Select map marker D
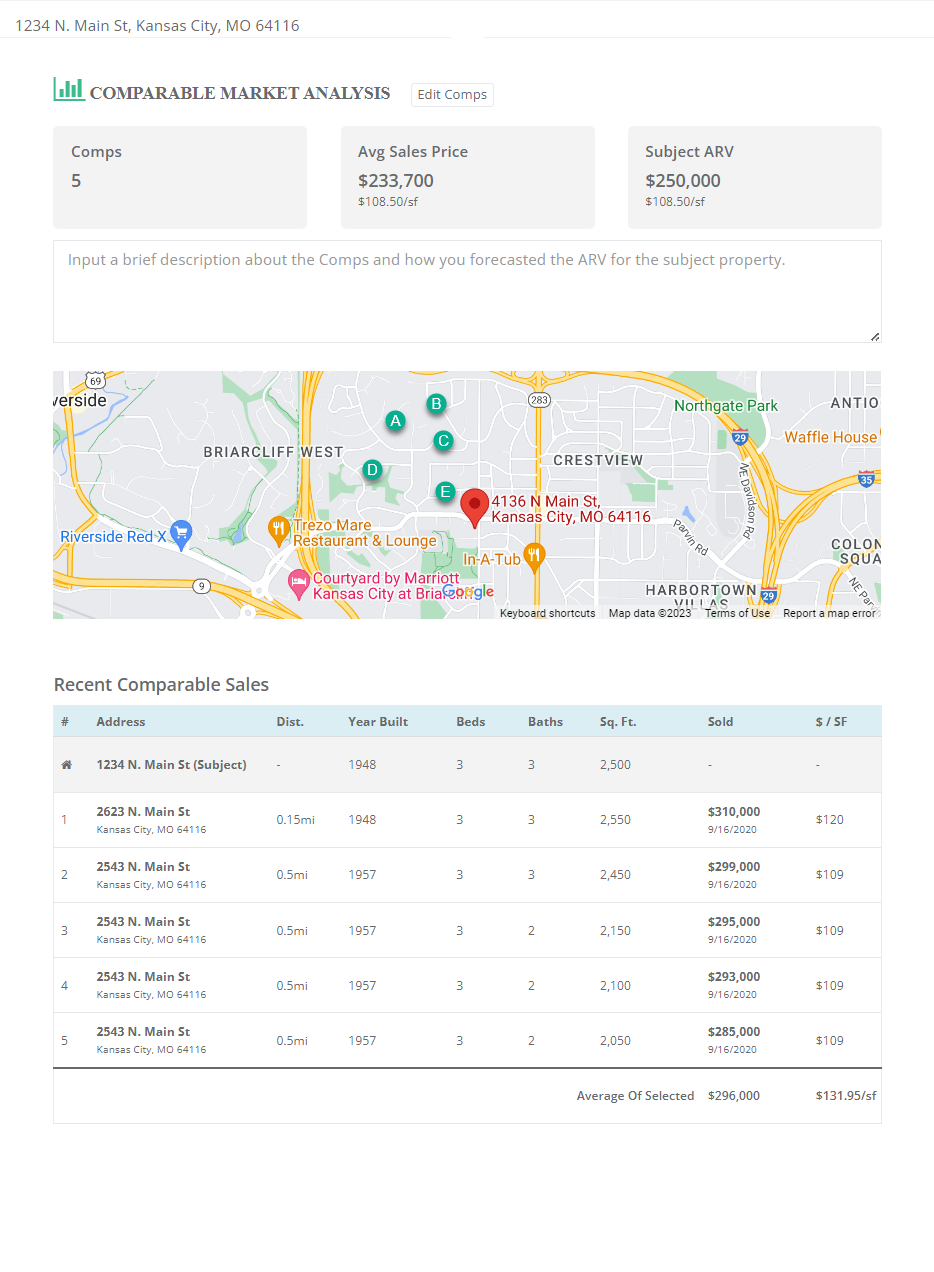This screenshot has width=934, height=1272. [372, 469]
